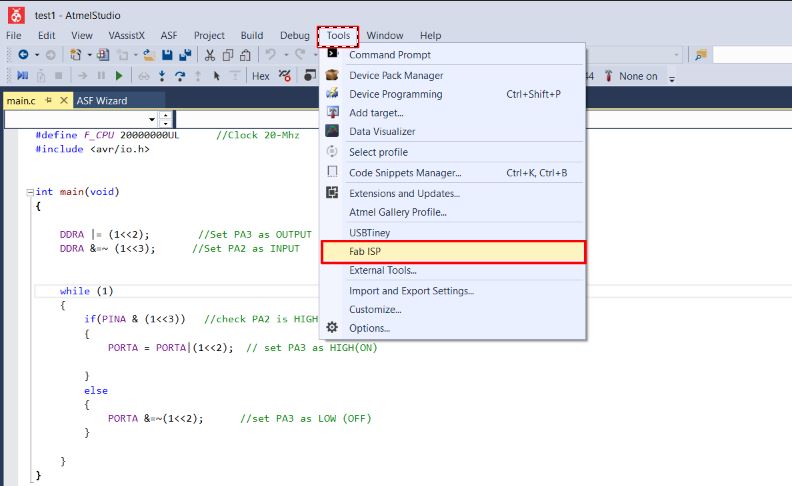
Task: Launch Device Programming from the menu
Action: pyautogui.click(x=453, y=94)
